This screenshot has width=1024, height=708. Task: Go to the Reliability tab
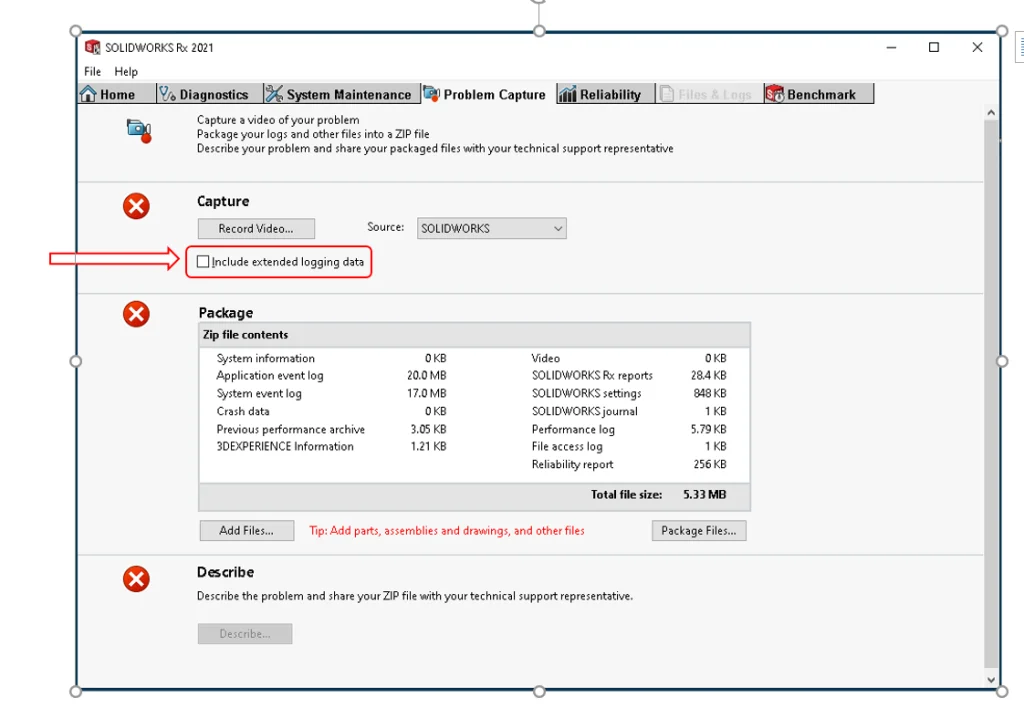pyautogui.click(x=600, y=94)
